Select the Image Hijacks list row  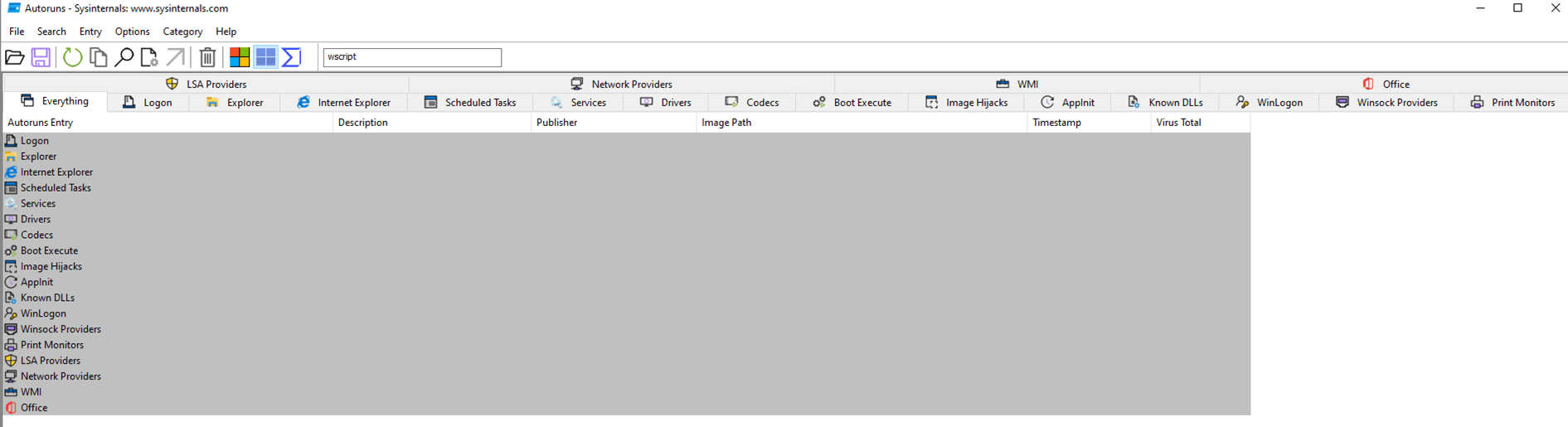click(x=627, y=267)
